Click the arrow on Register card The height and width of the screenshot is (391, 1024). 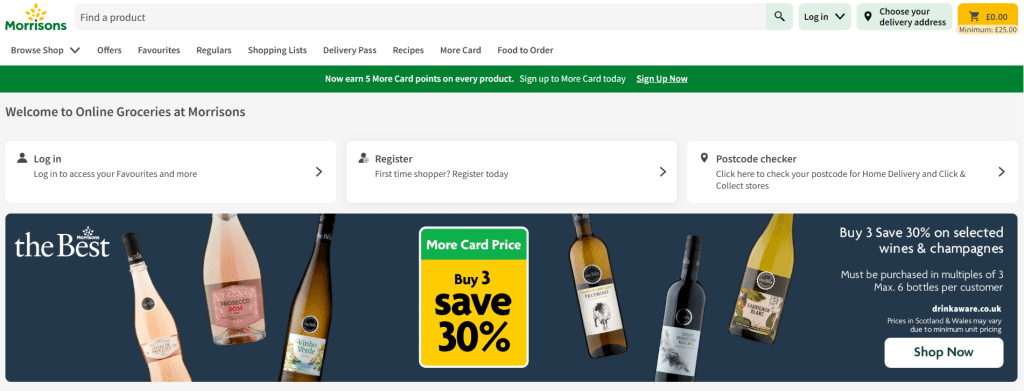pyautogui.click(x=662, y=172)
